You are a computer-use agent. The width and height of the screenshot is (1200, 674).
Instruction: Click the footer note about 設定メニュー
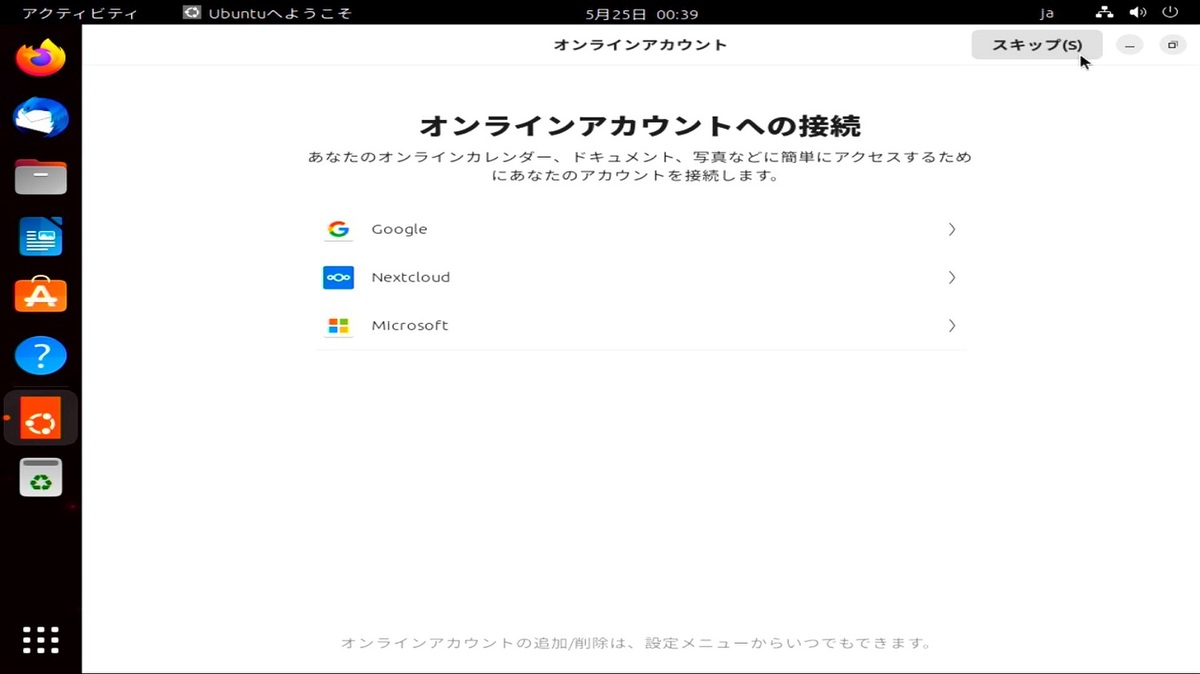pyautogui.click(x=636, y=643)
